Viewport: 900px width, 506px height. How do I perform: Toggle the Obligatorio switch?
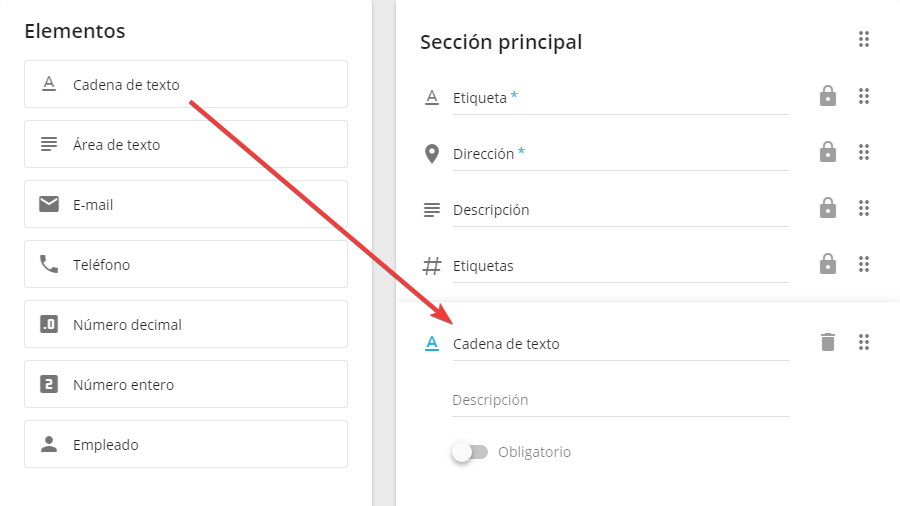pyautogui.click(x=470, y=452)
